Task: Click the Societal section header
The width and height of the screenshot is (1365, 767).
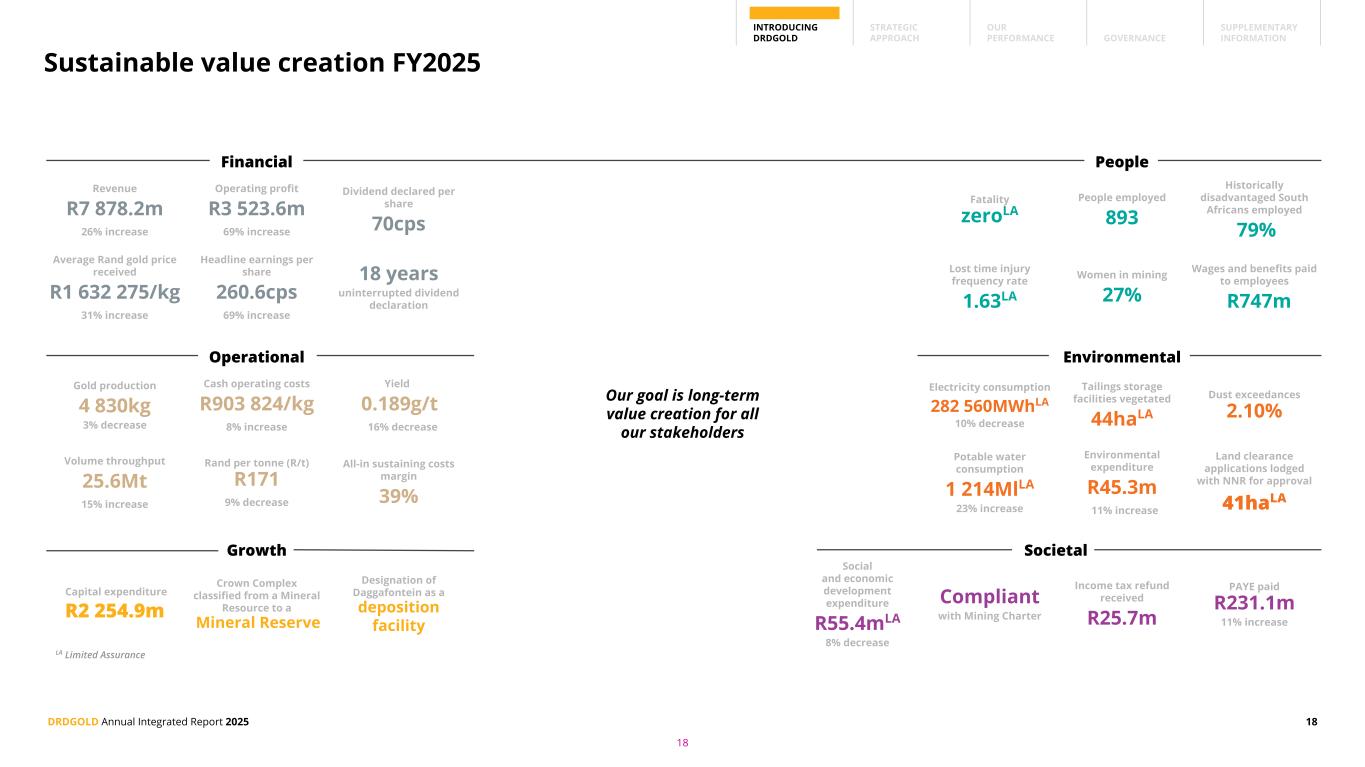Action: point(1055,550)
